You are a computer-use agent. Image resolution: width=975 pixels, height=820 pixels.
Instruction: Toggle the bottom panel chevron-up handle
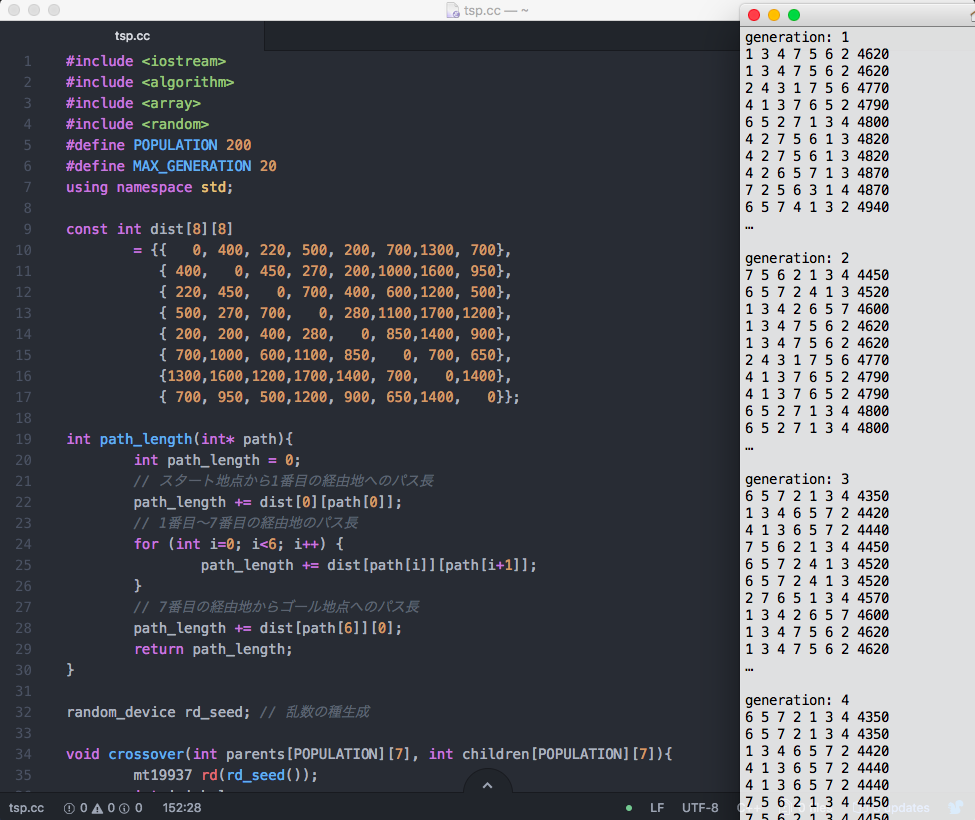(488, 785)
